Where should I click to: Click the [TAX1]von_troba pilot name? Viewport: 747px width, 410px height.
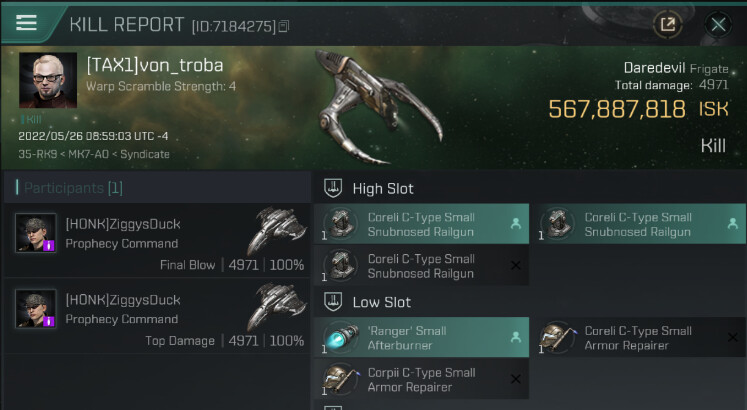pos(154,66)
